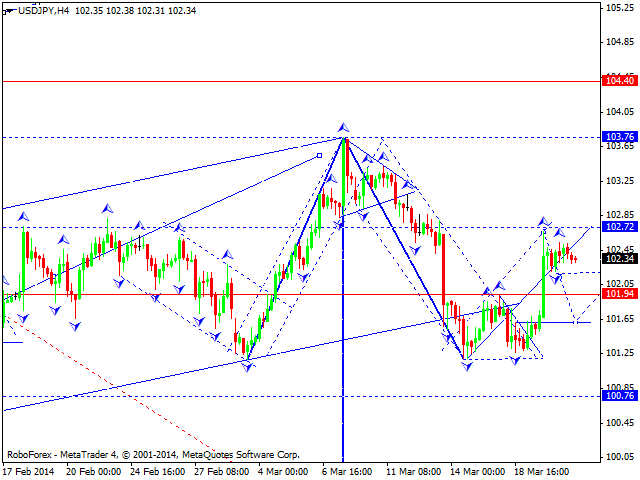Click the fractal arrow below the 4 Mar low
The height and width of the screenshot is (480, 640).
coord(246,366)
